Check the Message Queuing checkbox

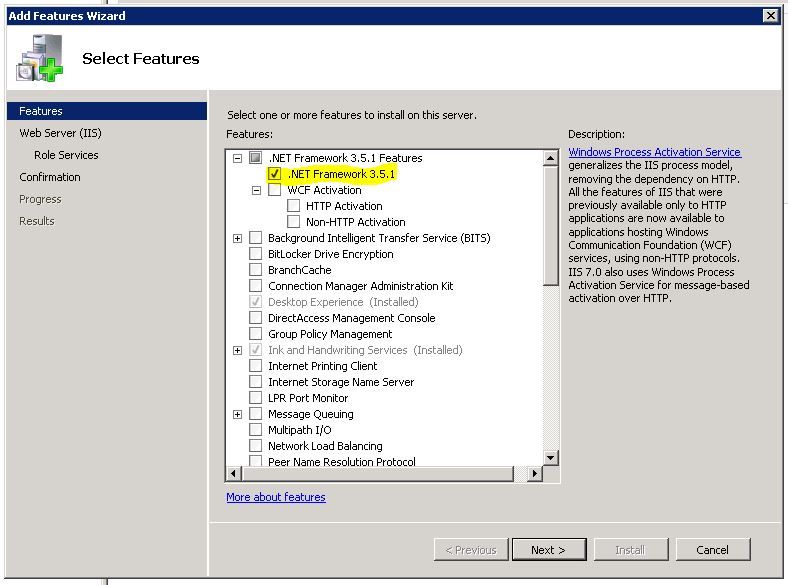(255, 414)
